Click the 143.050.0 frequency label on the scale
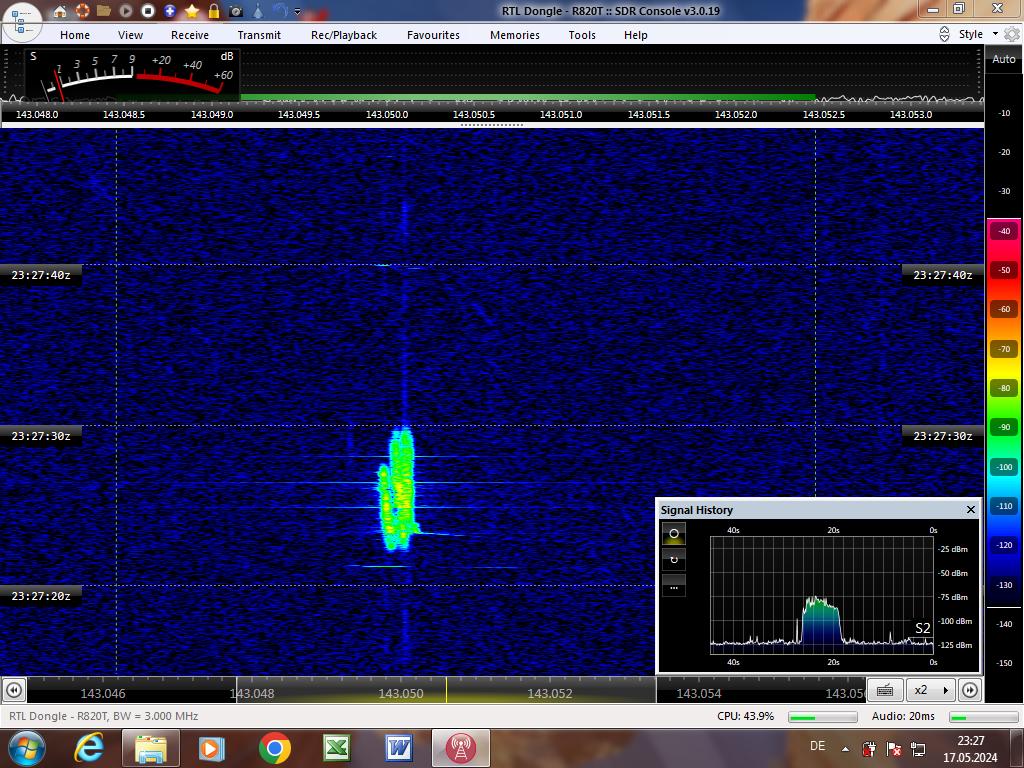The width and height of the screenshot is (1024, 768). 387,114
